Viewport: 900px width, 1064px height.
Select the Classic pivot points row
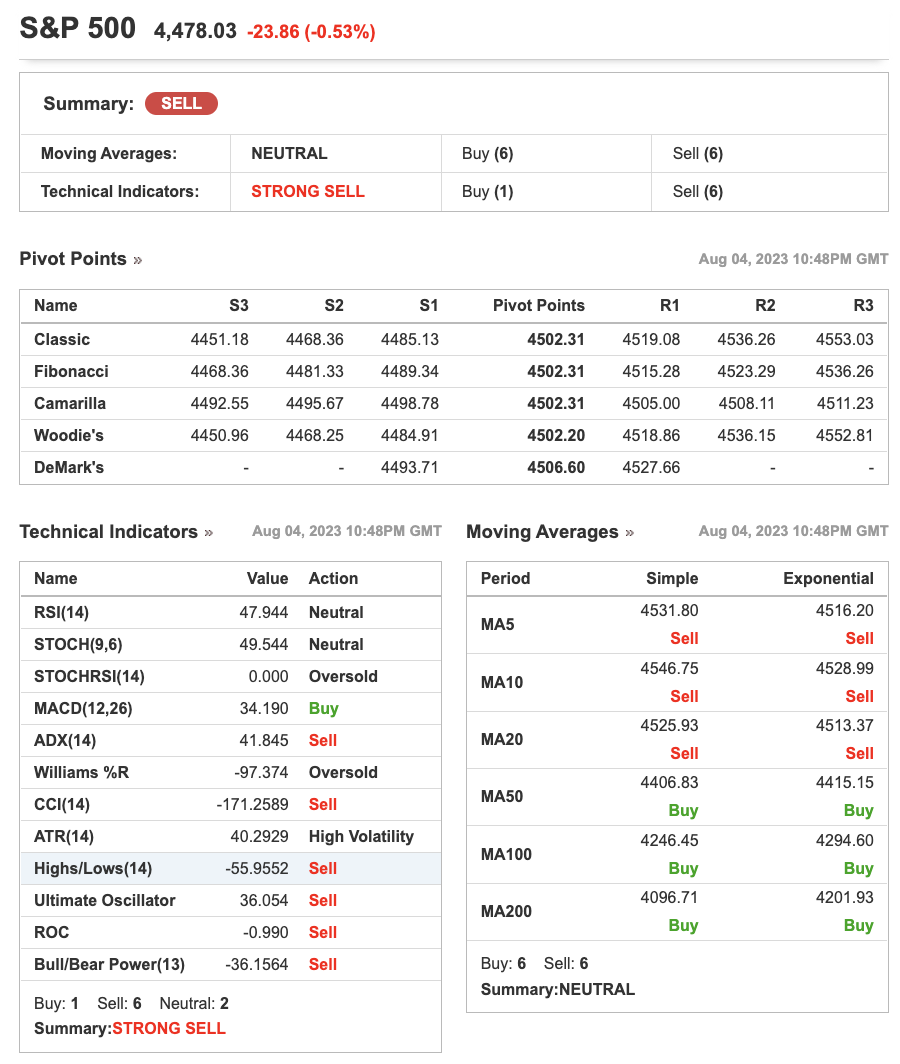coord(453,339)
